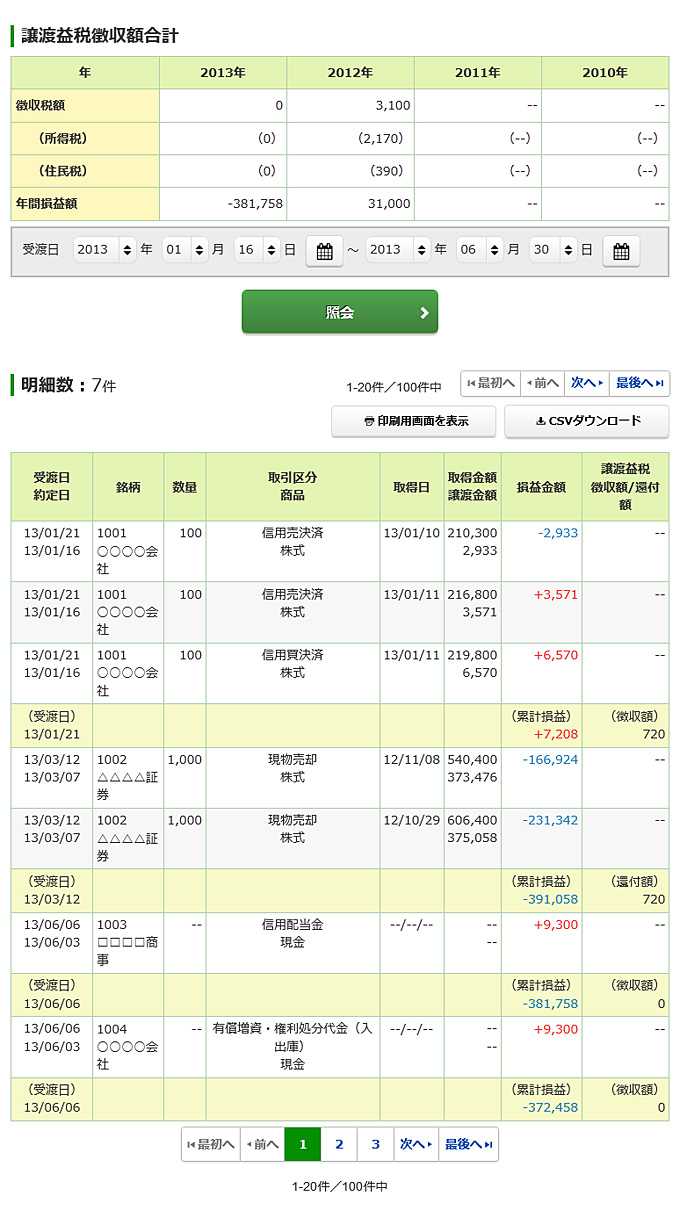
Task: Go to 前へ in bottom pagination
Action: tap(262, 1144)
